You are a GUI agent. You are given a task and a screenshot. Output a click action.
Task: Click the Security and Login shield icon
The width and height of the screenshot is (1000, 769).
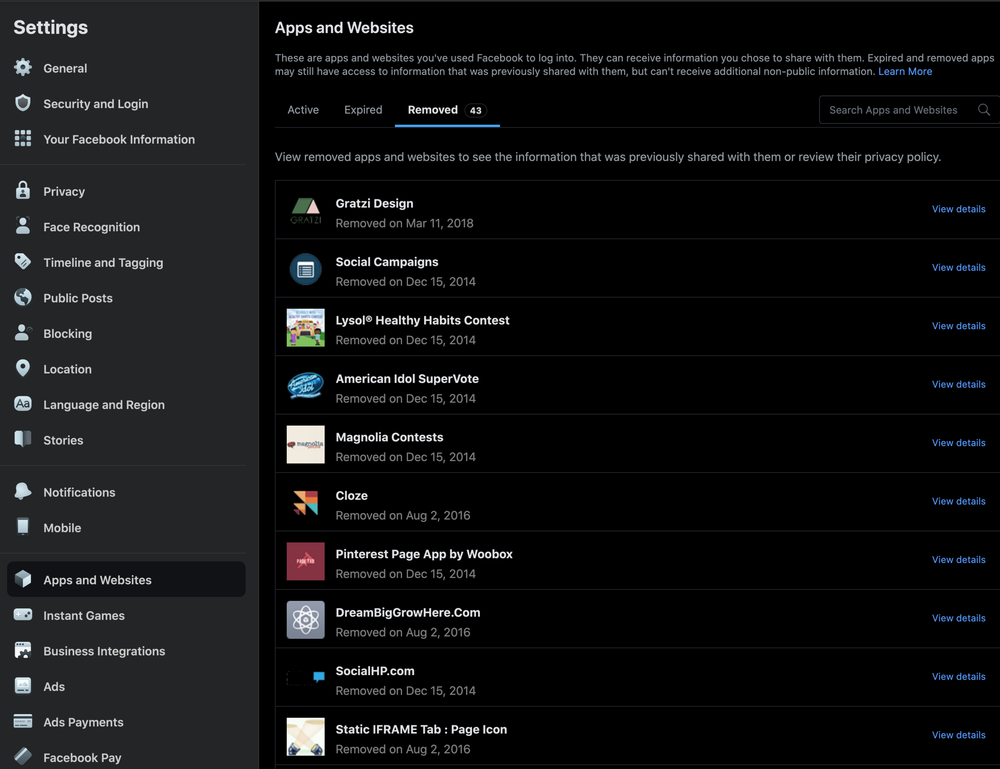click(x=23, y=103)
